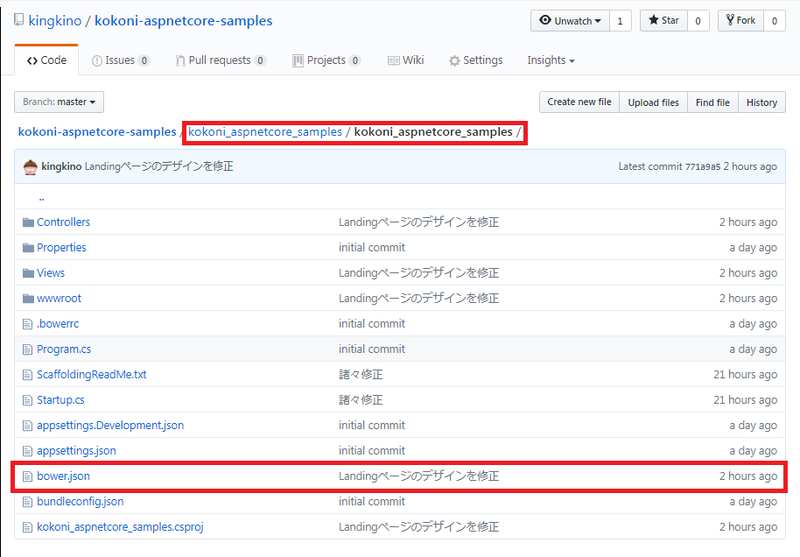Click the folder icon next to Properties
Viewport: 800px width, 557px height.
tap(28, 248)
